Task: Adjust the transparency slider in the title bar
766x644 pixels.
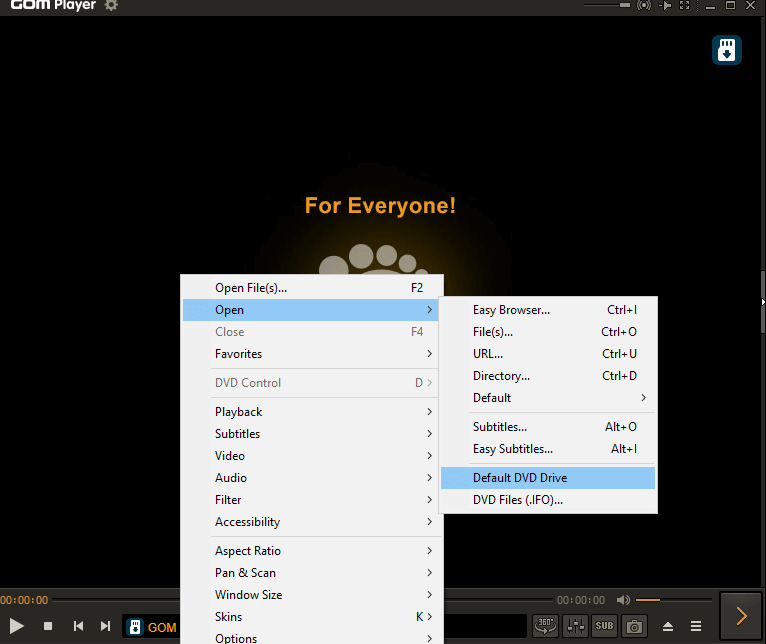Action: [x=607, y=5]
